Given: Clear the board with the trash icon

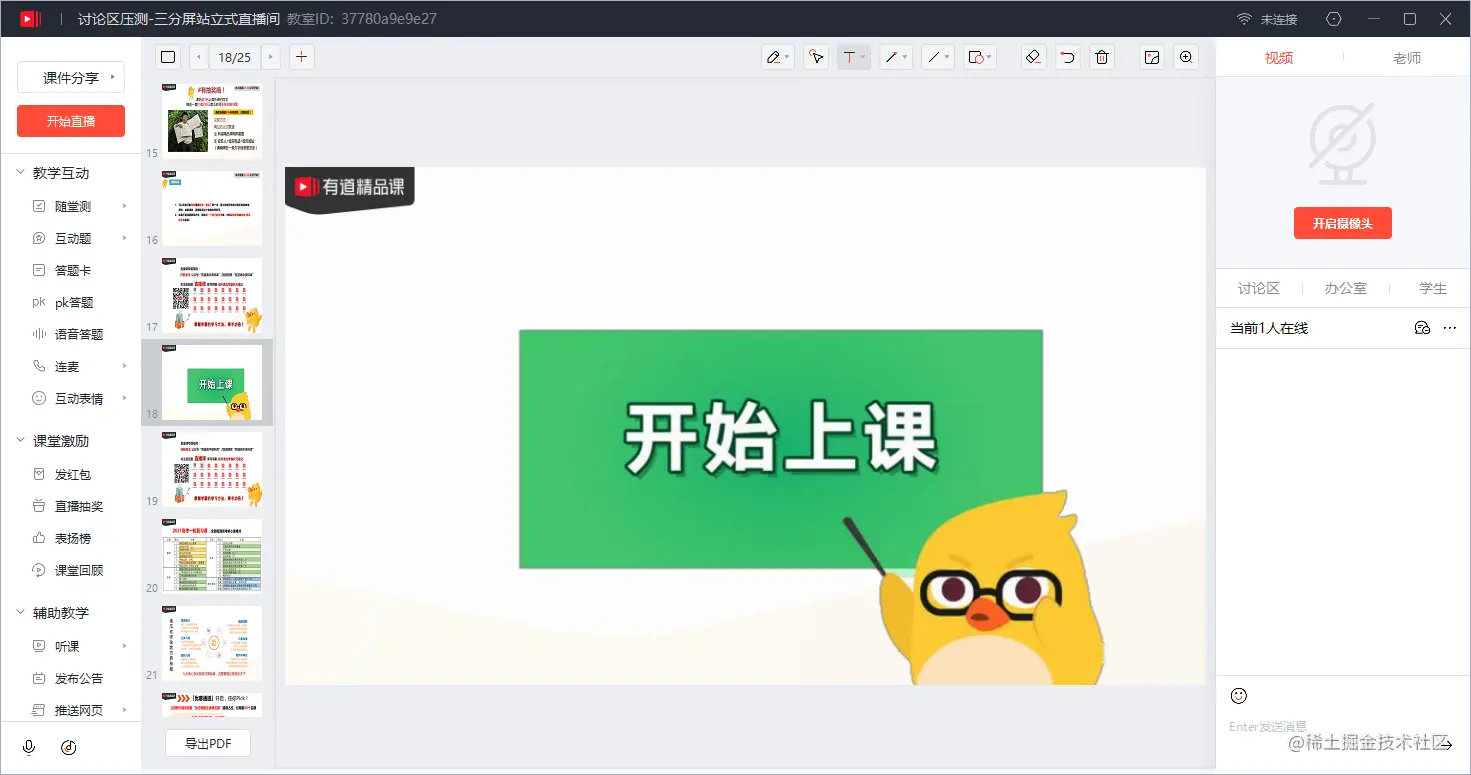Looking at the screenshot, I should 1101,57.
